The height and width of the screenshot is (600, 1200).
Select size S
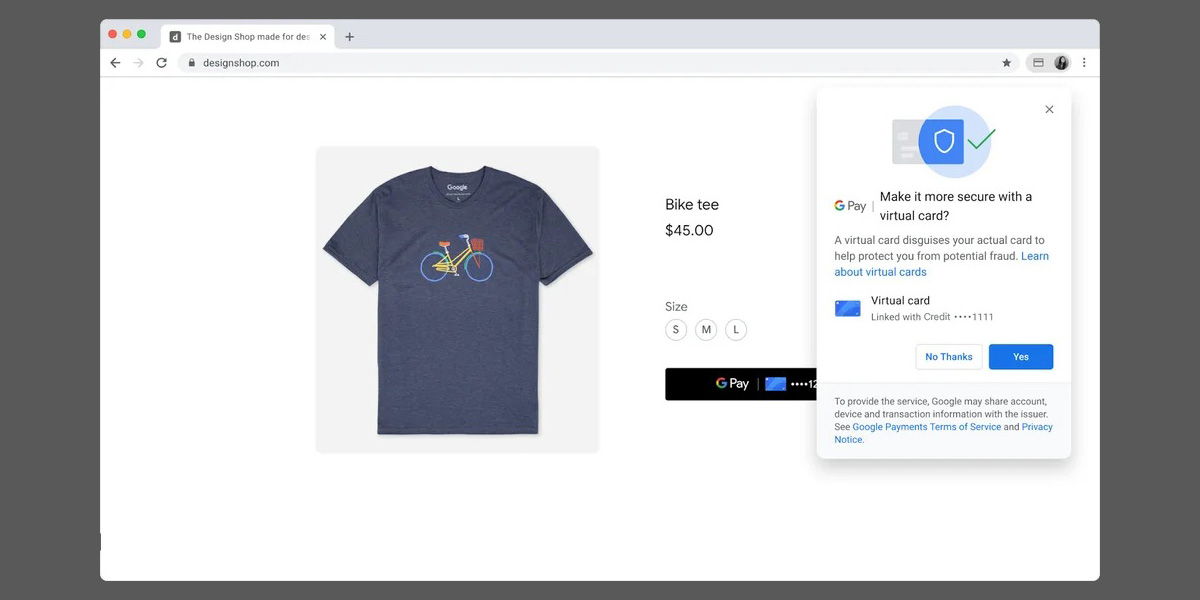point(676,330)
